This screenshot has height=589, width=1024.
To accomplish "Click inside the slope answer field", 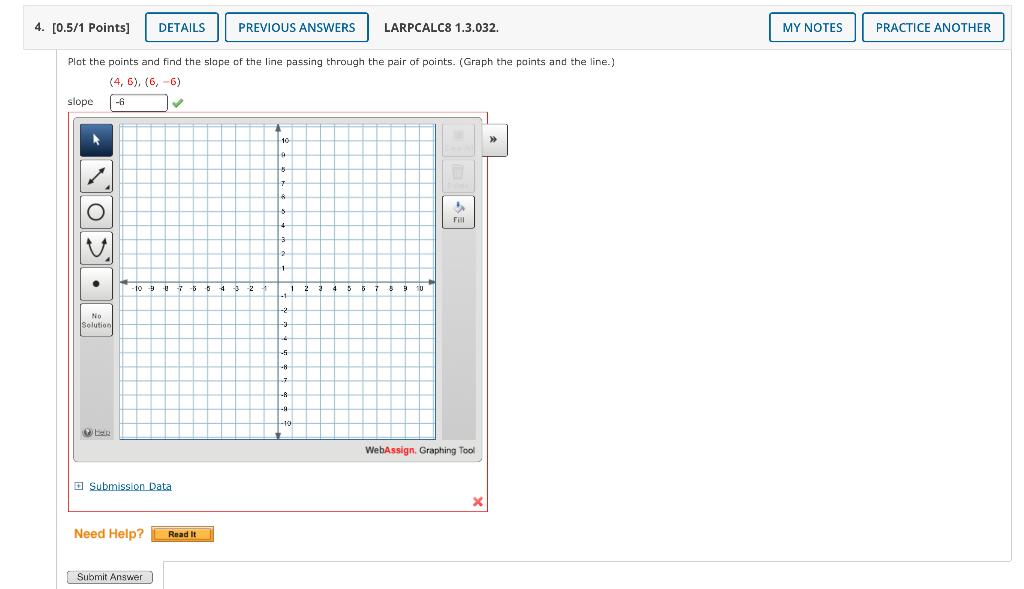I will pos(138,102).
